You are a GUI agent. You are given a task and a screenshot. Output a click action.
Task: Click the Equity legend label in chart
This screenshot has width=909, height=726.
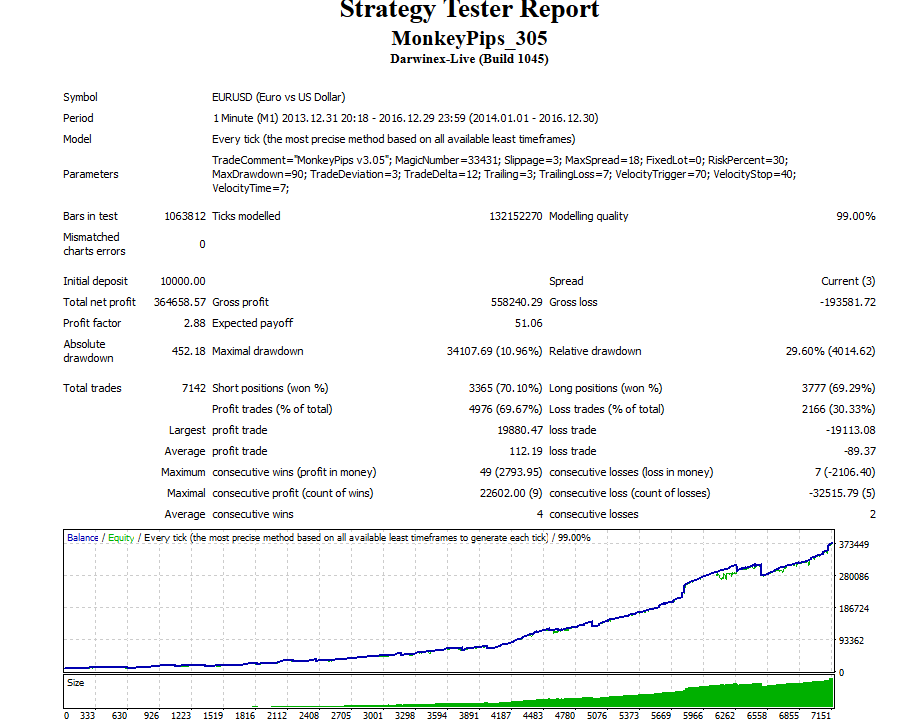click(121, 538)
